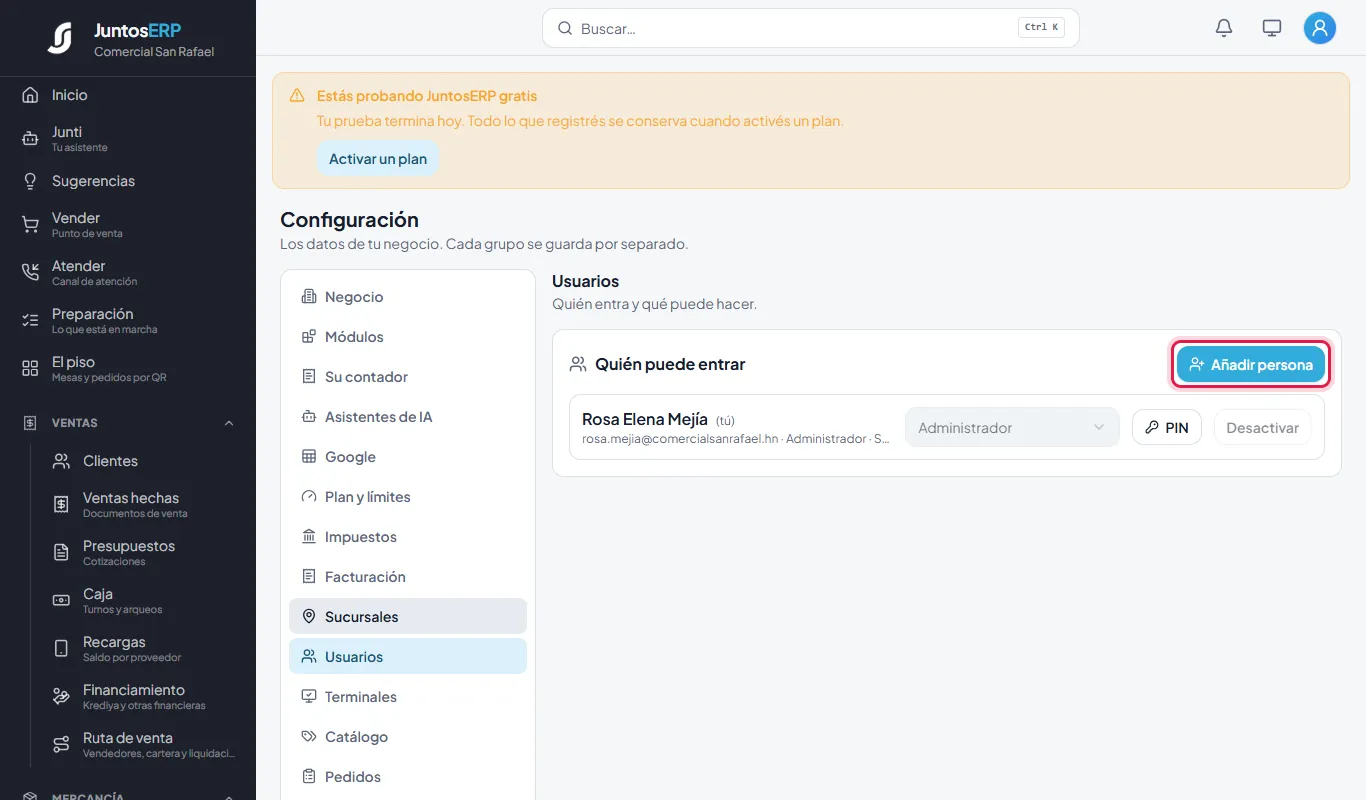Click the Caja cash icon
The image size is (1366, 800).
[61, 601]
